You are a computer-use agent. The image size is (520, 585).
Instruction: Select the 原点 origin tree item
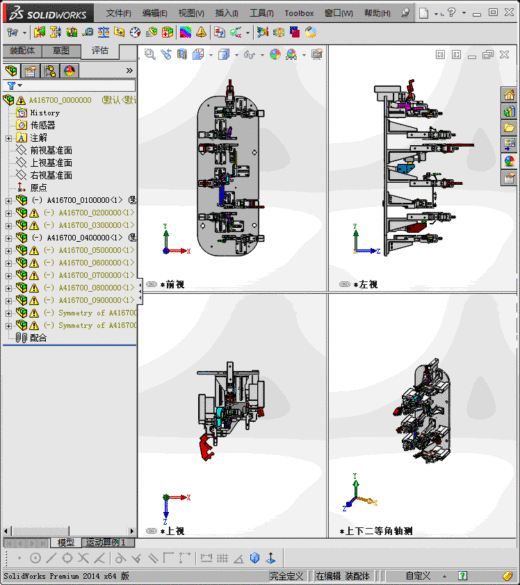coord(38,188)
